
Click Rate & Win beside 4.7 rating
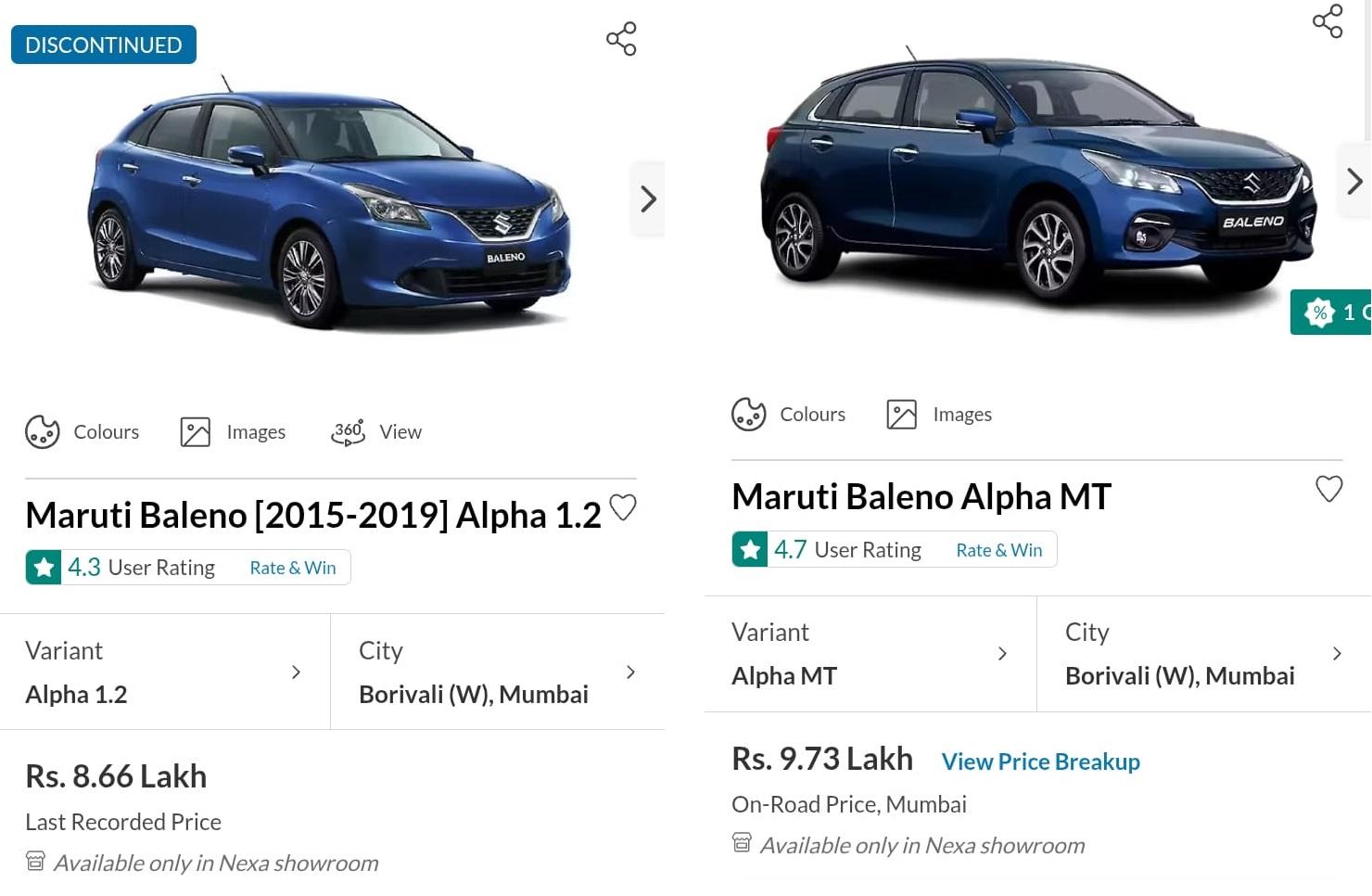pos(999,550)
